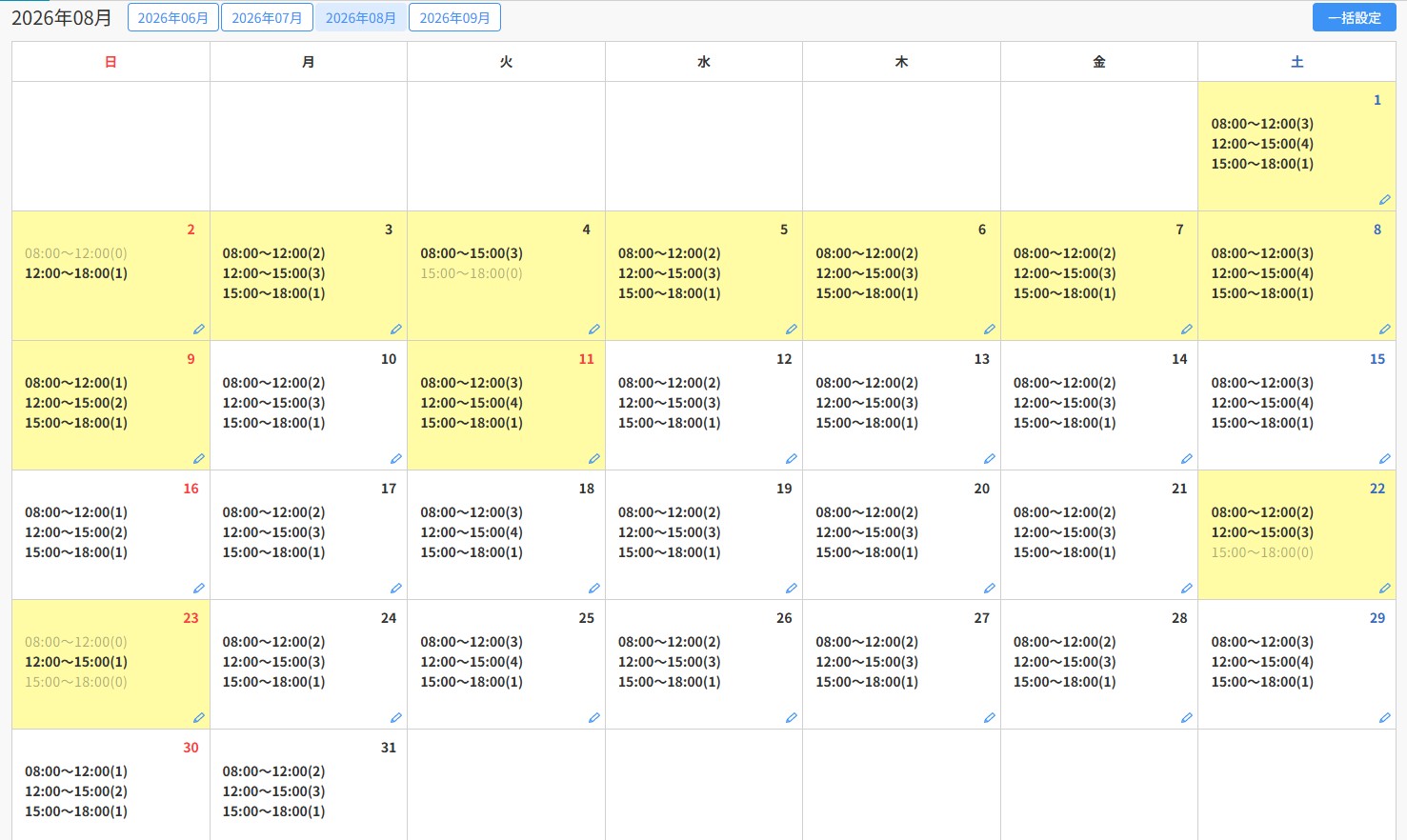Click the edit pencil for August 2
The width and height of the screenshot is (1407, 840).
click(198, 330)
